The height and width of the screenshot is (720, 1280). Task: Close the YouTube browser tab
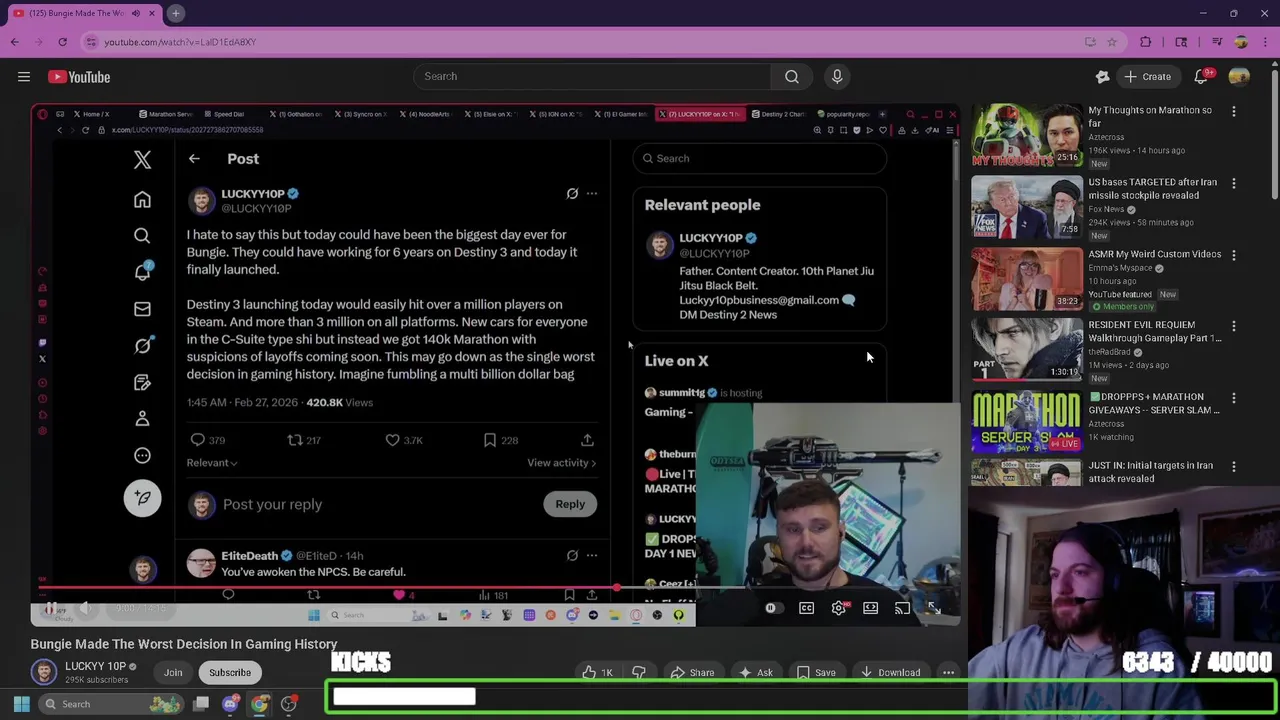point(152,13)
